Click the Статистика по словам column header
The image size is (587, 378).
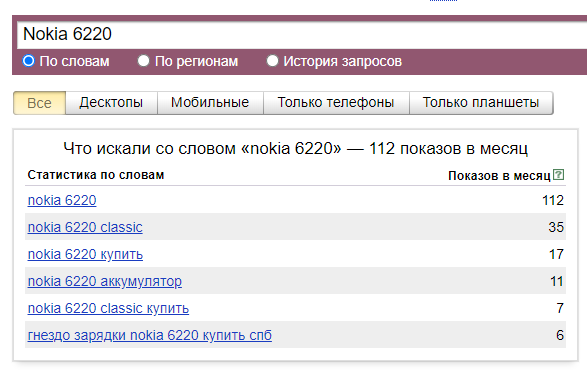(x=96, y=175)
